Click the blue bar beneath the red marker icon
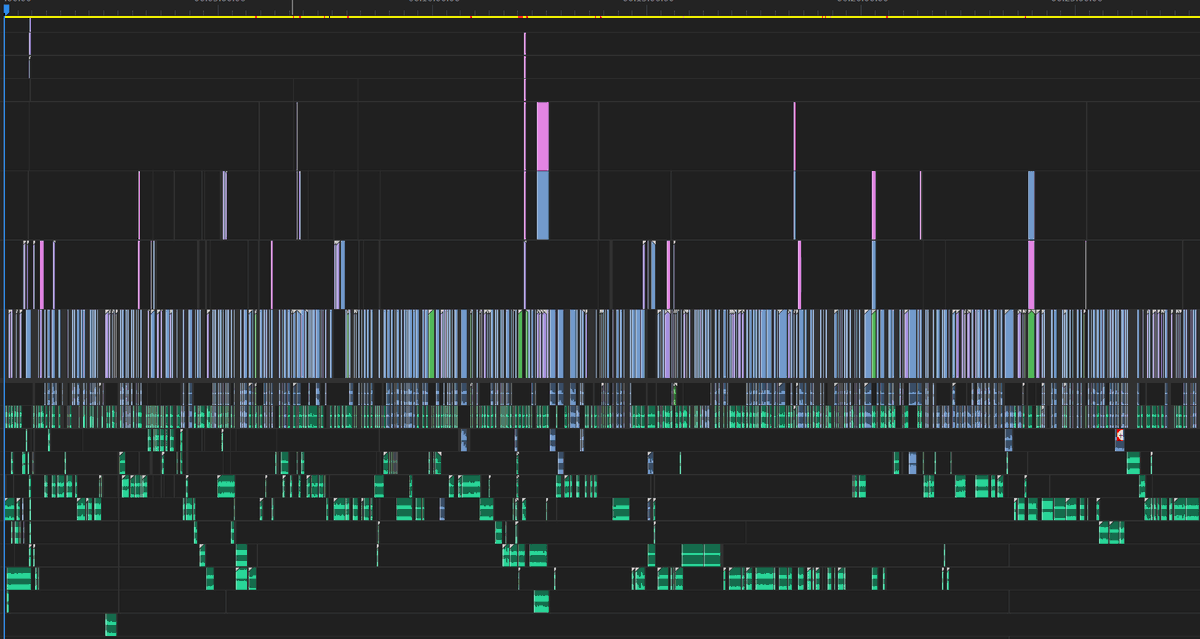Screen dimensions: 1200x639 coord(1120,447)
